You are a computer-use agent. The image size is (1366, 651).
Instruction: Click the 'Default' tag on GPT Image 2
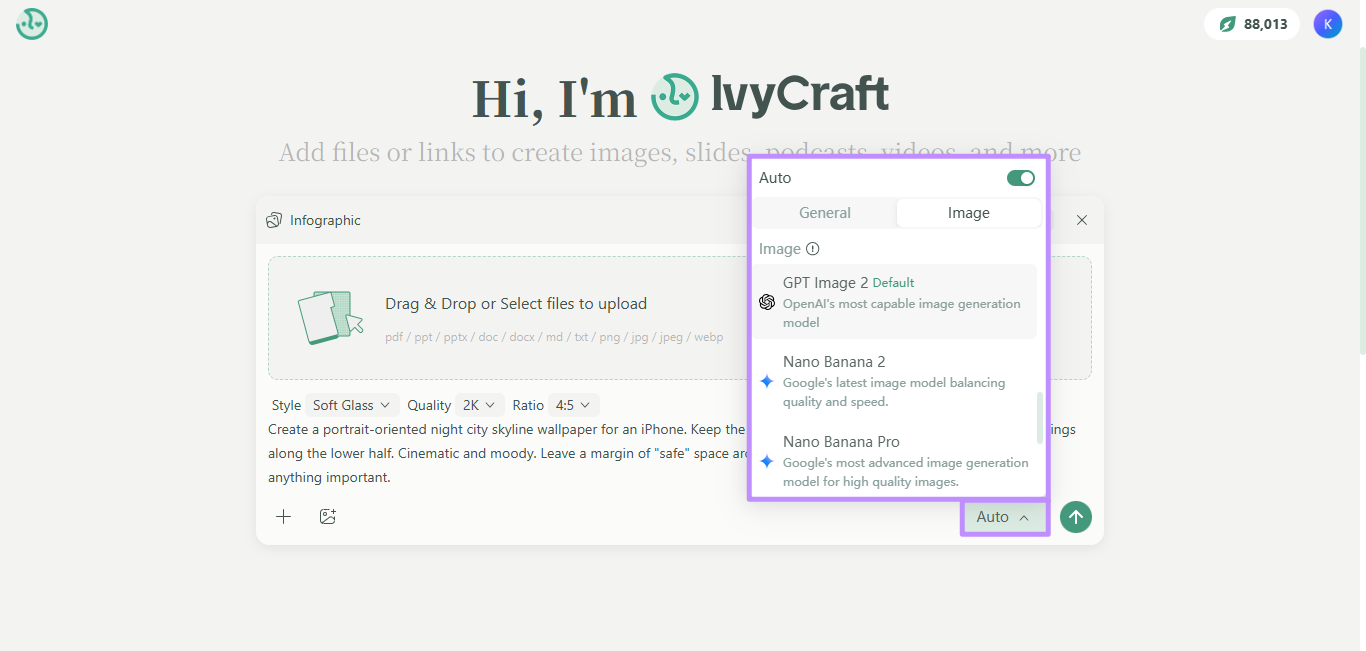893,283
